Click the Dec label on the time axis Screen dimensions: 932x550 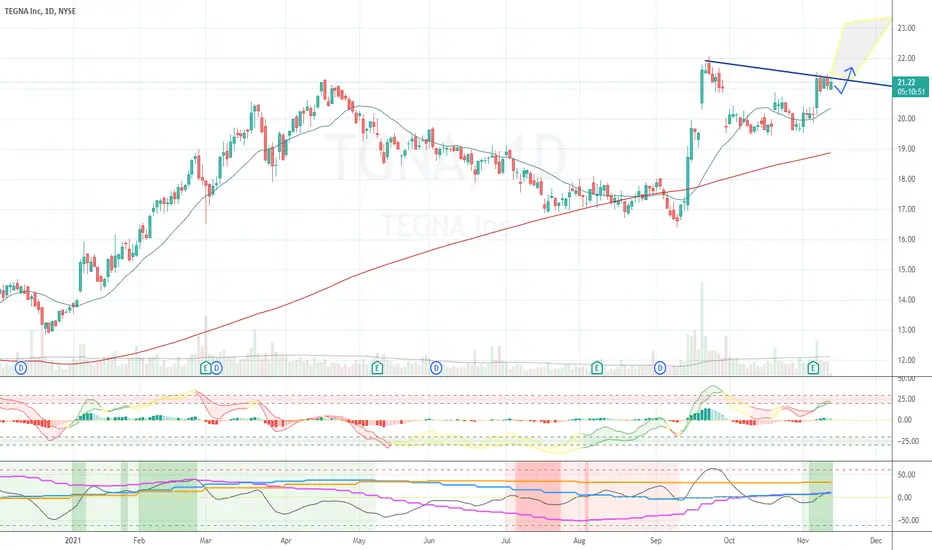point(876,540)
